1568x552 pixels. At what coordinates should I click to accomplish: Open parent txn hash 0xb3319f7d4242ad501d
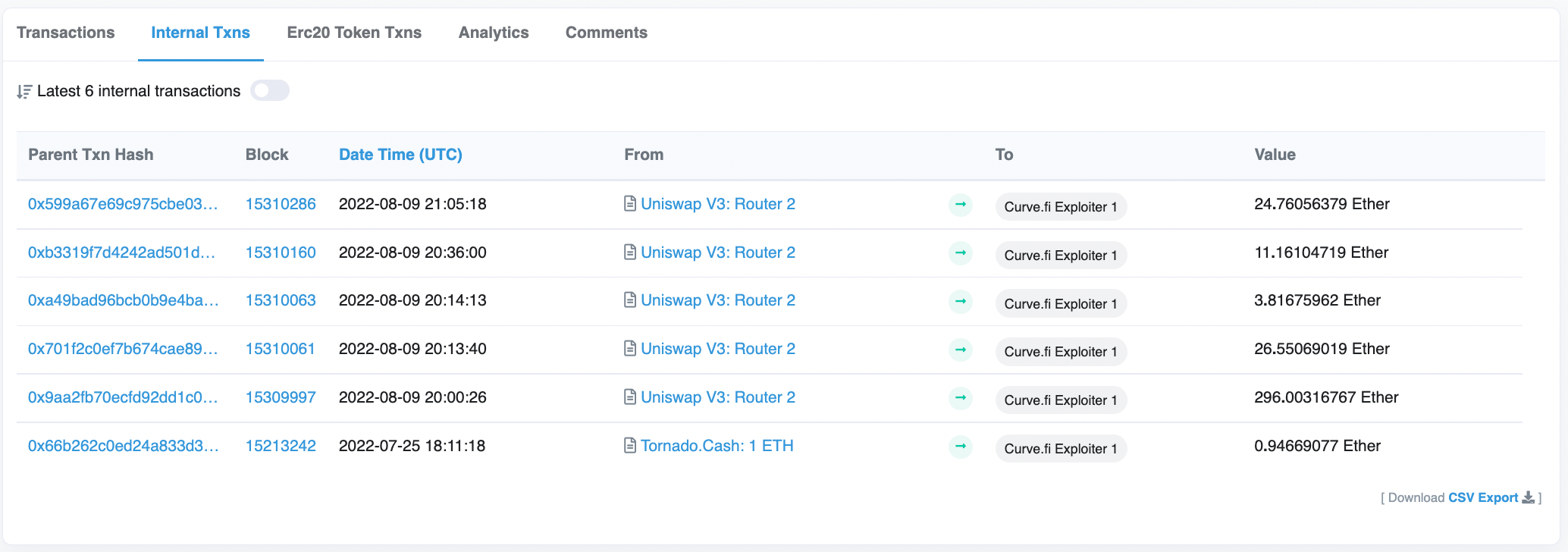(121, 252)
